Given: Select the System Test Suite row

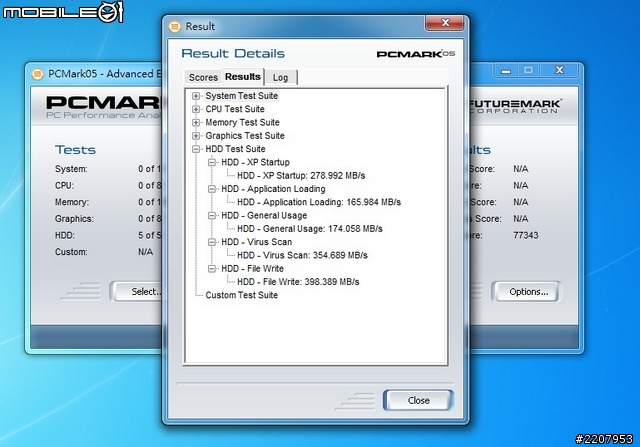Looking at the screenshot, I should click(x=242, y=96).
